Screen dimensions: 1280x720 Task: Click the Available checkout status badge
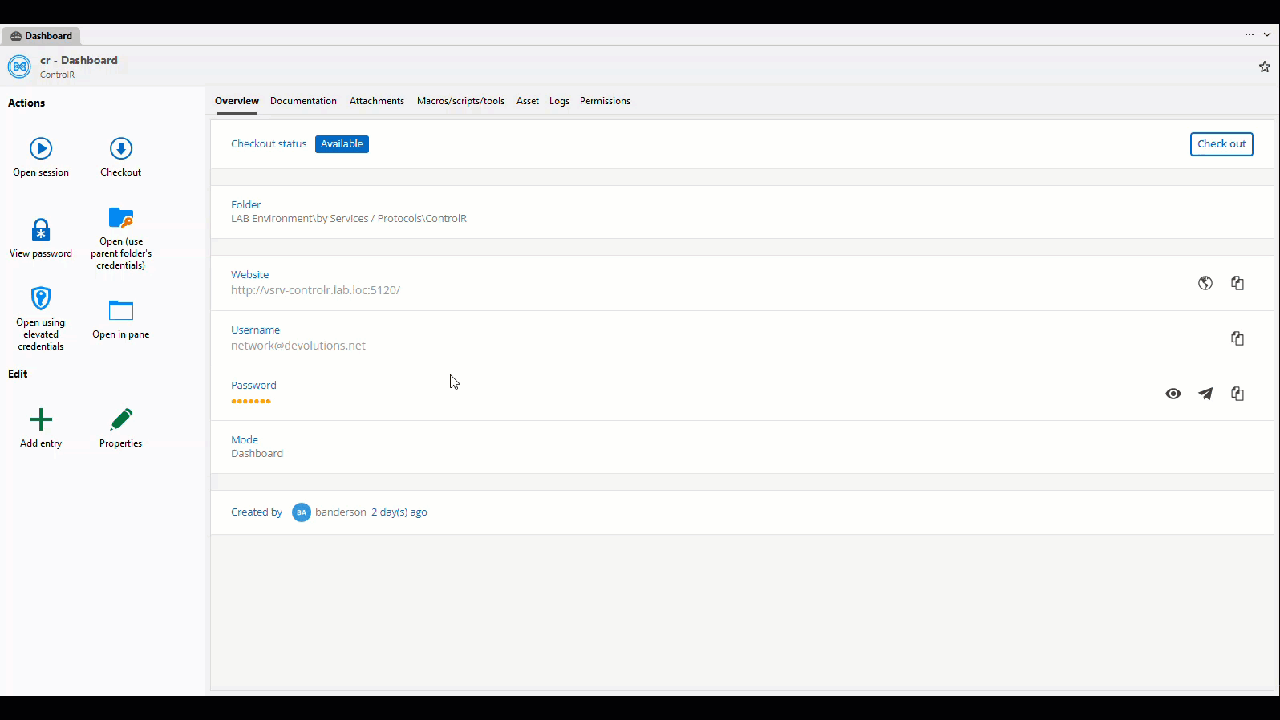point(342,144)
